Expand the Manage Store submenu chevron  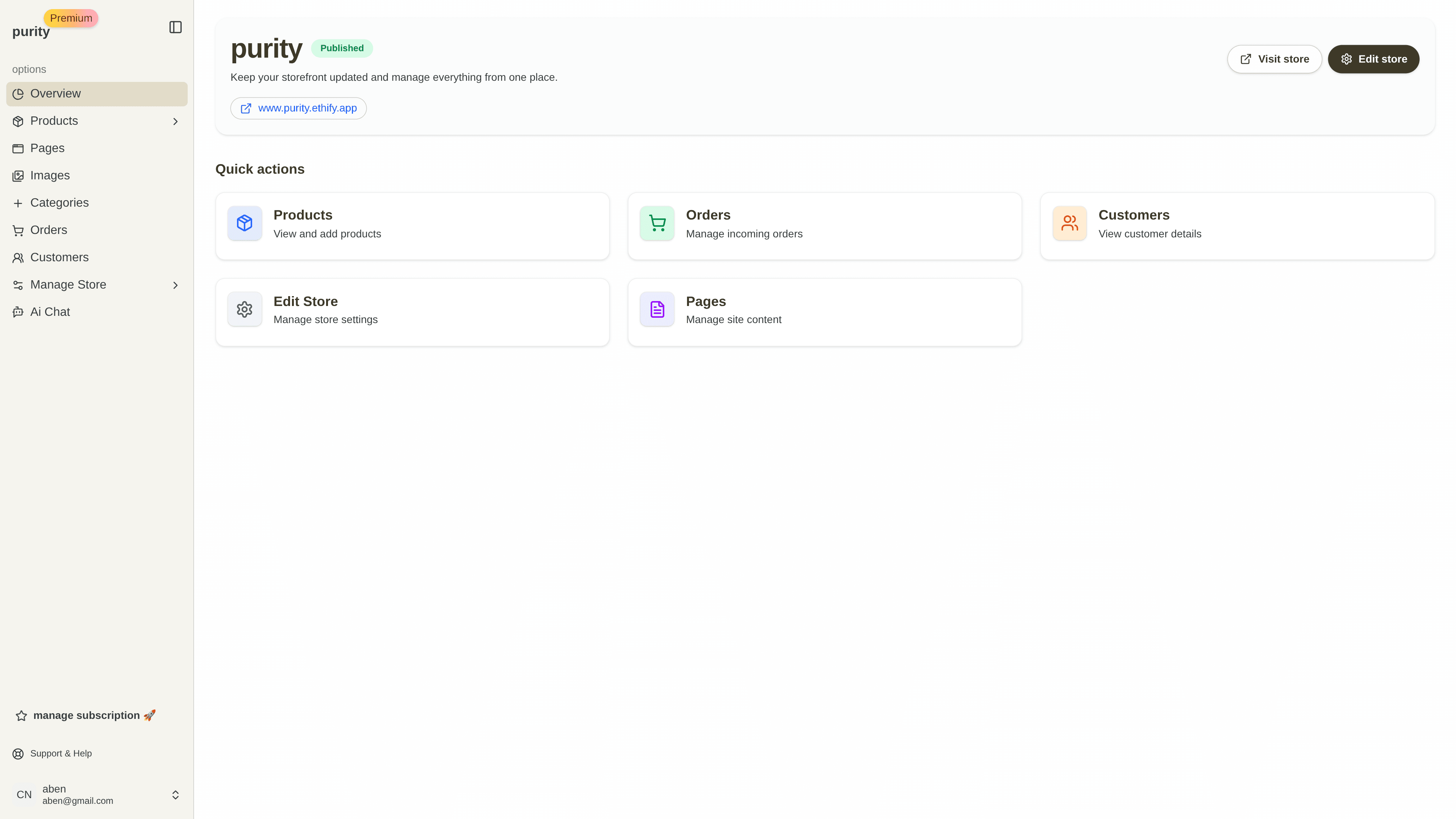175,286
